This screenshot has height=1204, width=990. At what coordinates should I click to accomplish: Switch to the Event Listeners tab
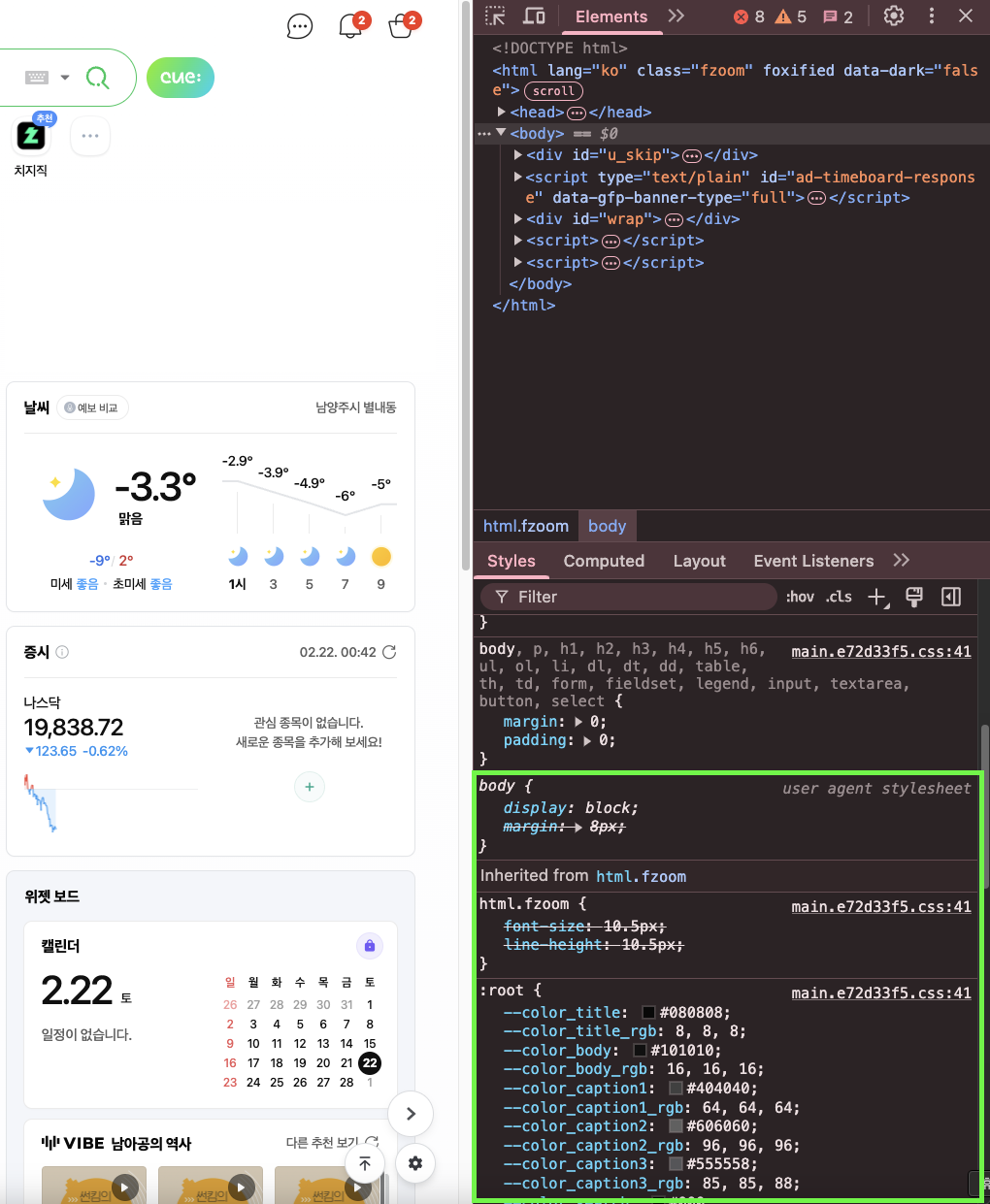click(813, 561)
